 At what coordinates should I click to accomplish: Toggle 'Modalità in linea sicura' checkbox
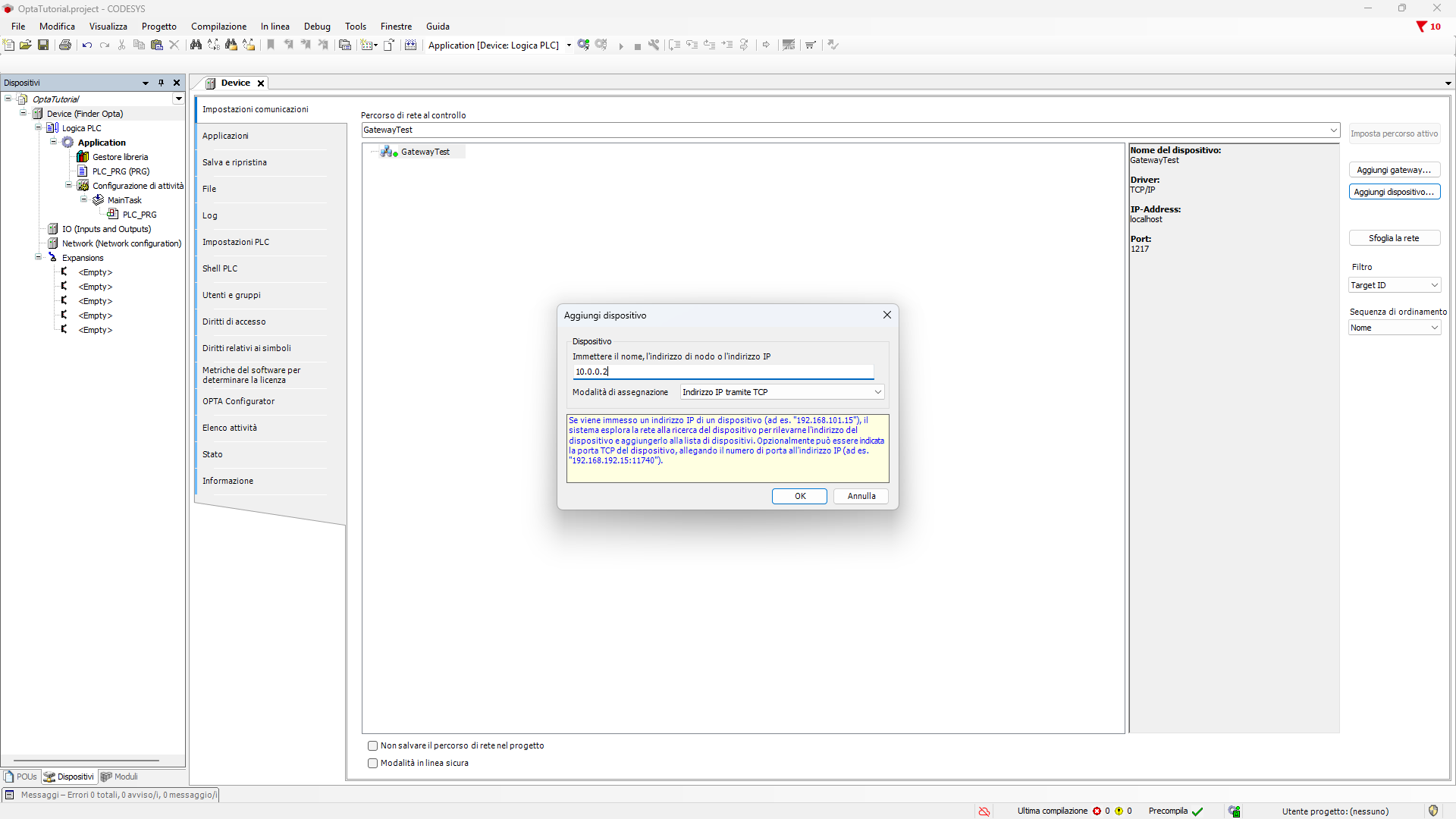click(372, 763)
